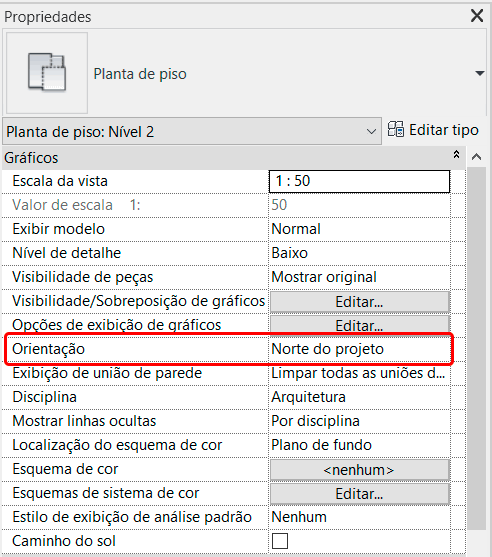The height and width of the screenshot is (557, 492).
Task: Click the Editar tipo icon
Action: coord(396,129)
